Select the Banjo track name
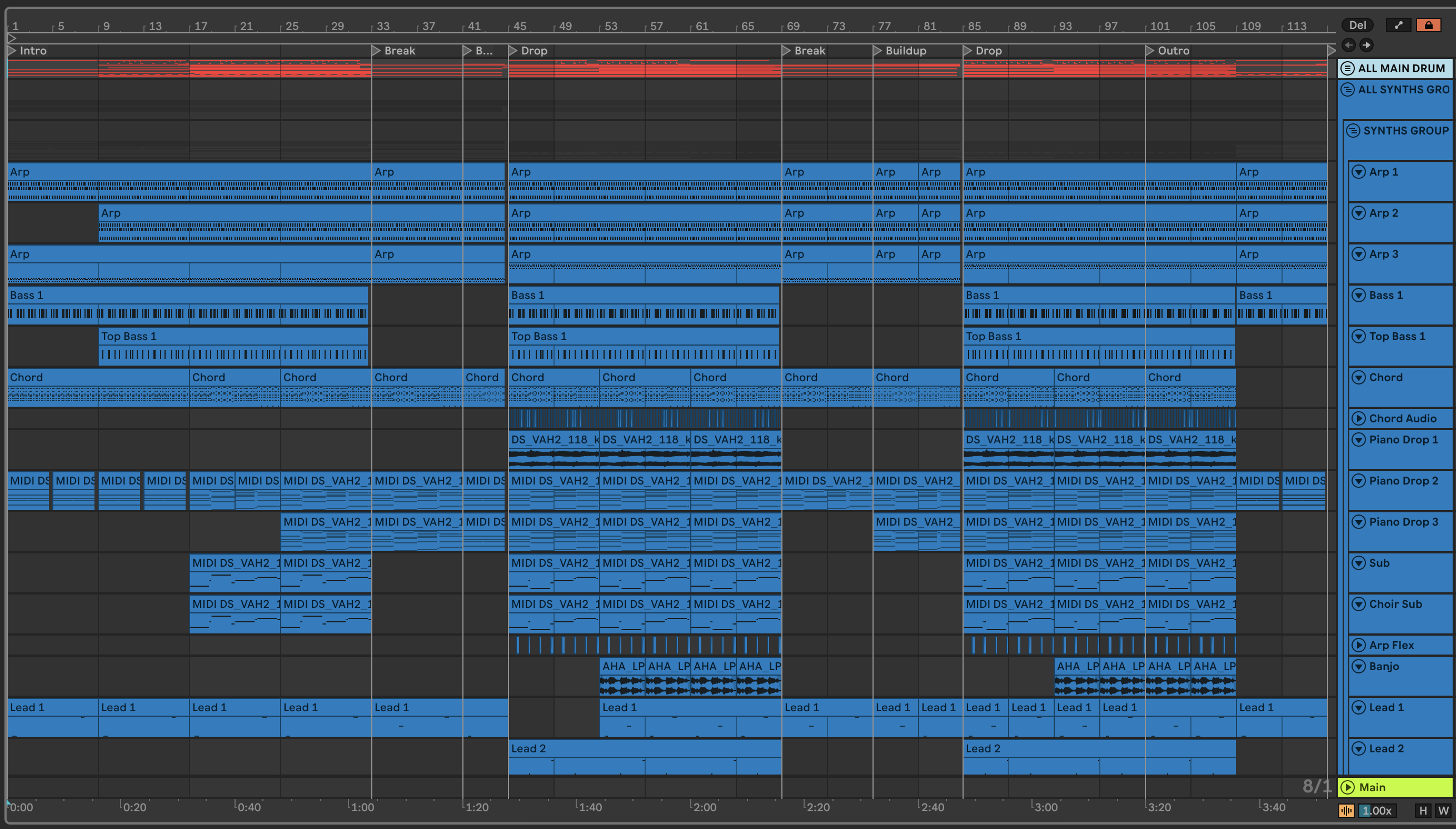Viewport: 1456px width, 829px height. (x=1384, y=666)
